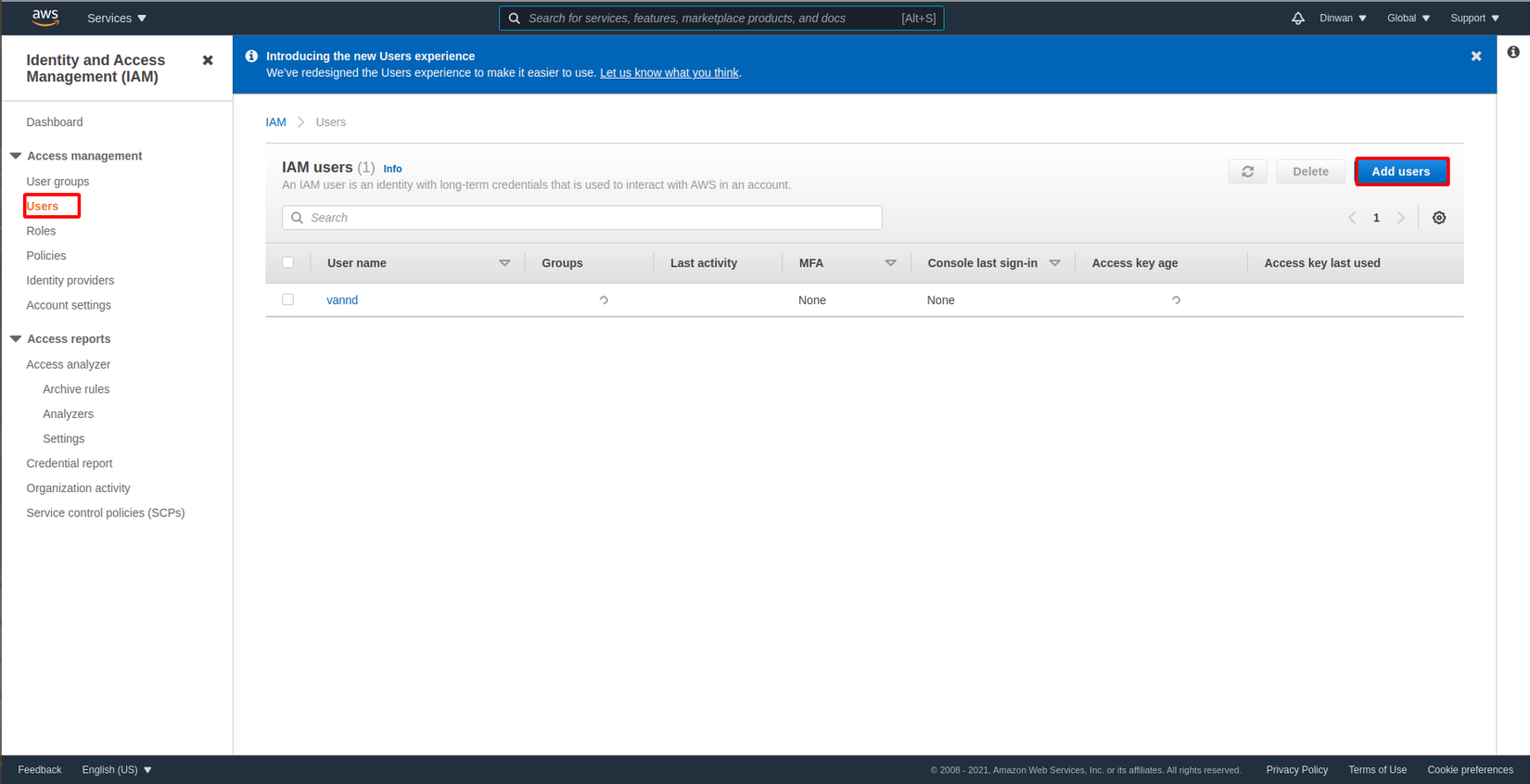This screenshot has width=1530, height=784.
Task: Open Access analyzer Settings
Action: click(x=63, y=438)
